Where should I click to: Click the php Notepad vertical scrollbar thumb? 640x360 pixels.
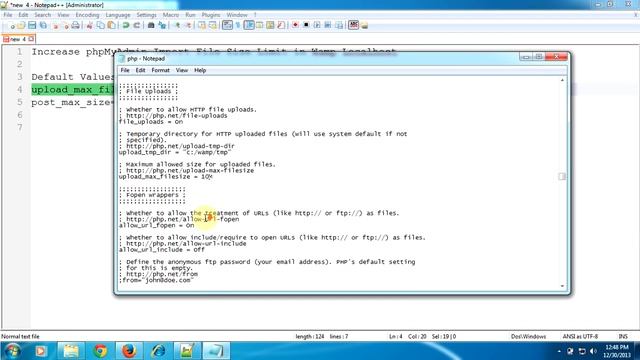(x=562, y=176)
